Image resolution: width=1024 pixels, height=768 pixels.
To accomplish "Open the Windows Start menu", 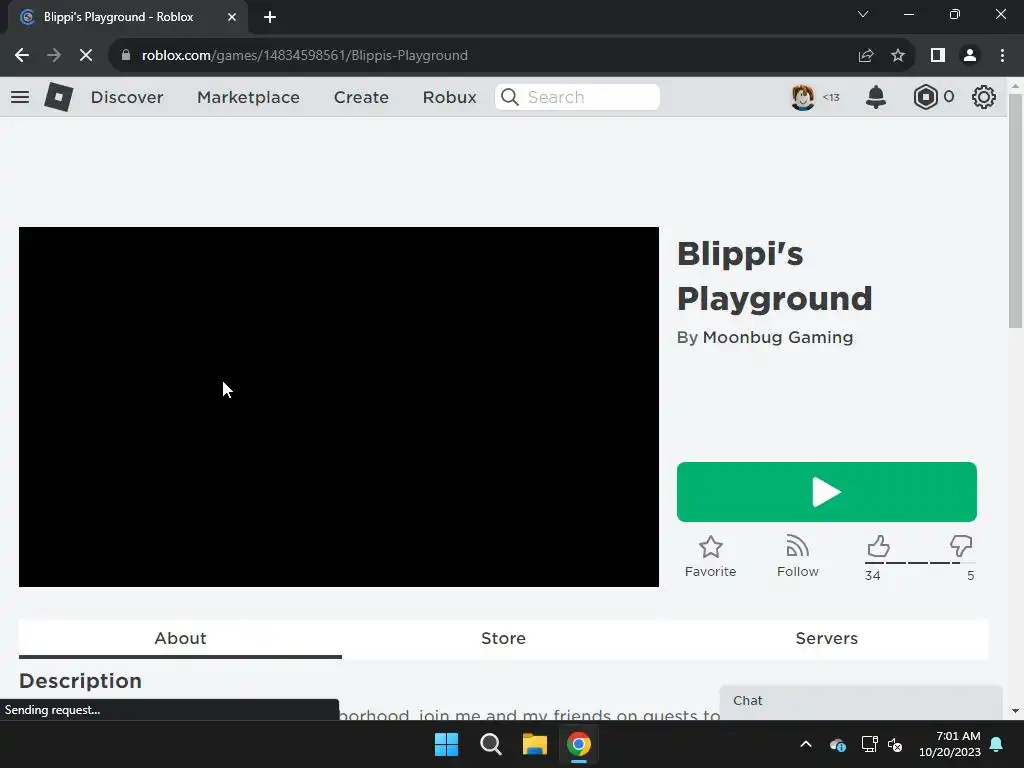I will [x=447, y=744].
